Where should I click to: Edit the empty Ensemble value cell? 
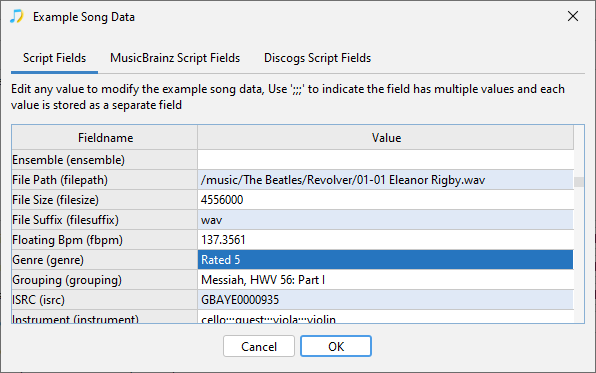point(386,160)
